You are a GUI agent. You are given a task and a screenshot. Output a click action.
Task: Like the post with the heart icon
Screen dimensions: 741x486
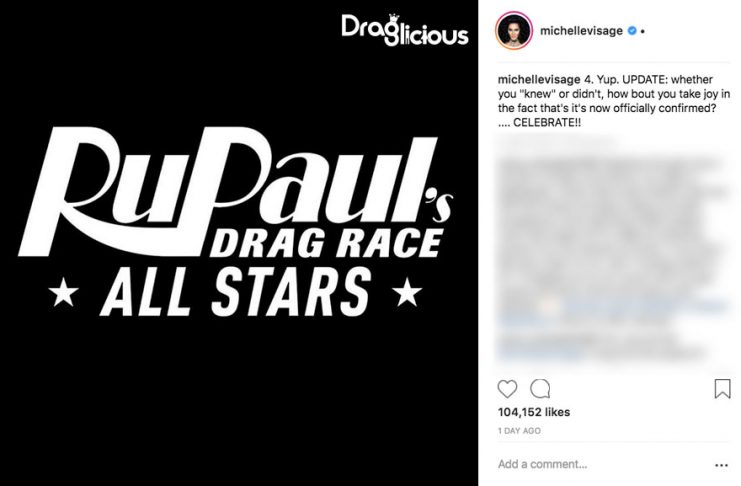coord(507,389)
